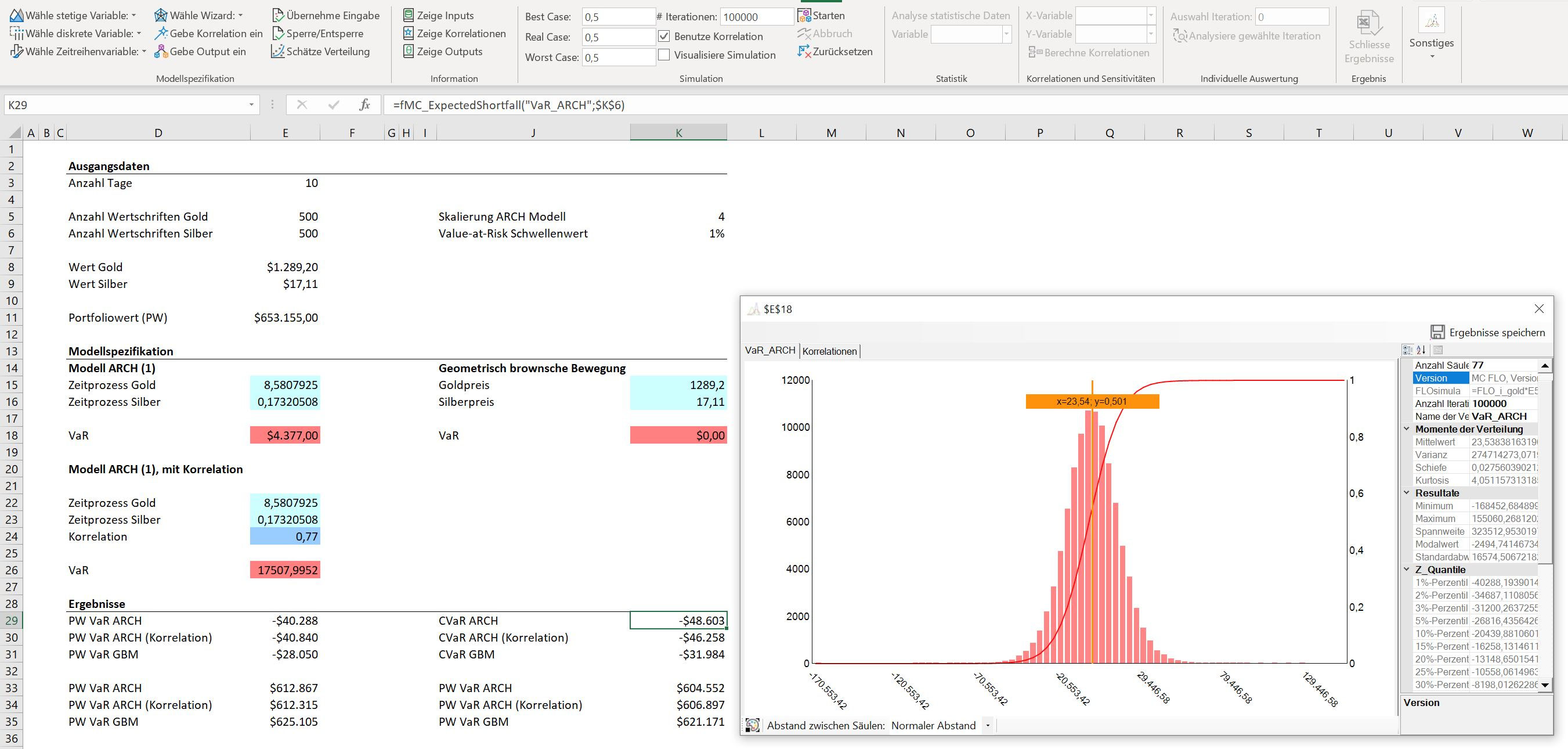The image size is (1568, 749).
Task: Select the VaR_ARCH tab
Action: [770, 351]
